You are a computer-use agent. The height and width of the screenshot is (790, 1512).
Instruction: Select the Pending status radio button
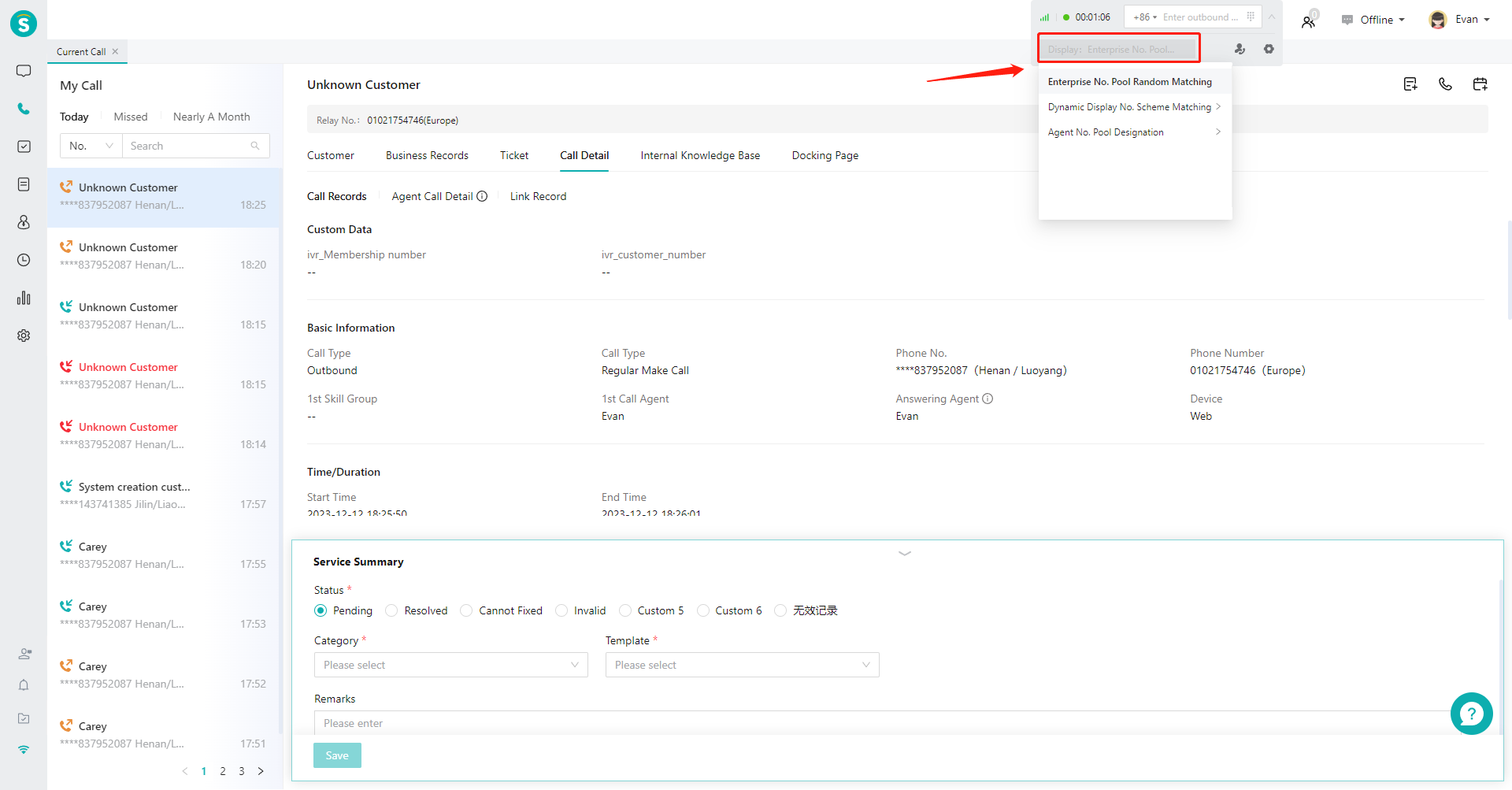(x=321, y=610)
